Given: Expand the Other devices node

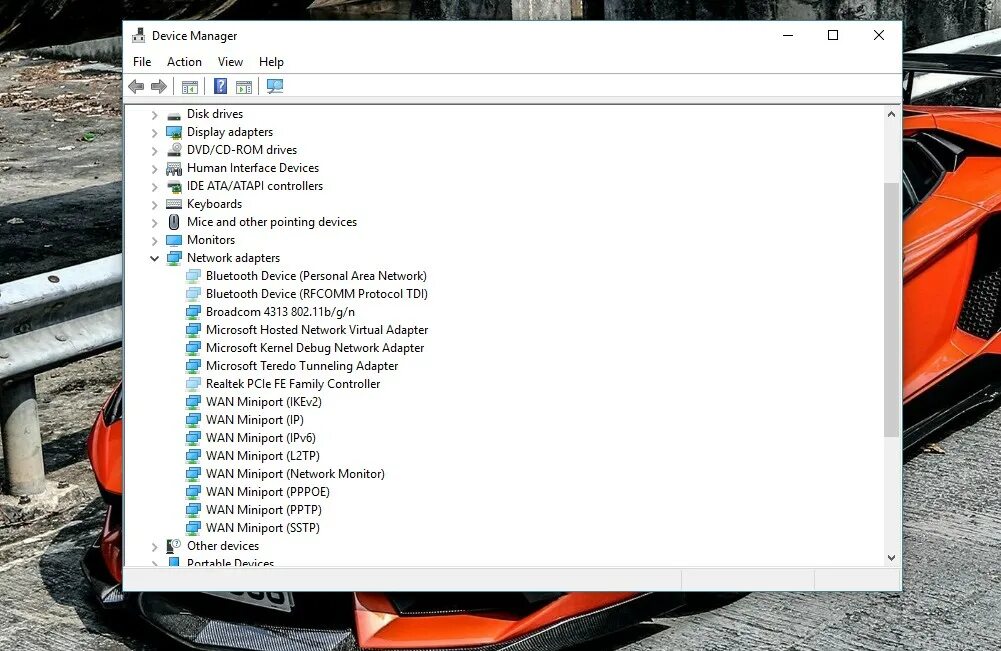Looking at the screenshot, I should coord(154,547).
